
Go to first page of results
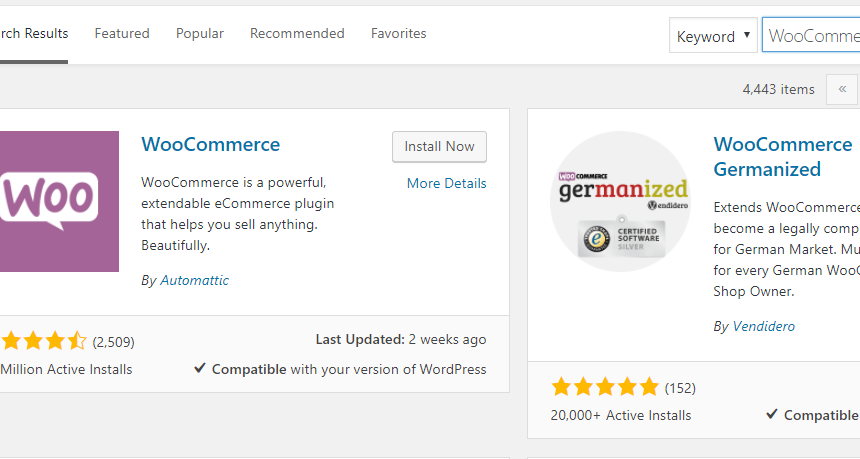coord(842,89)
